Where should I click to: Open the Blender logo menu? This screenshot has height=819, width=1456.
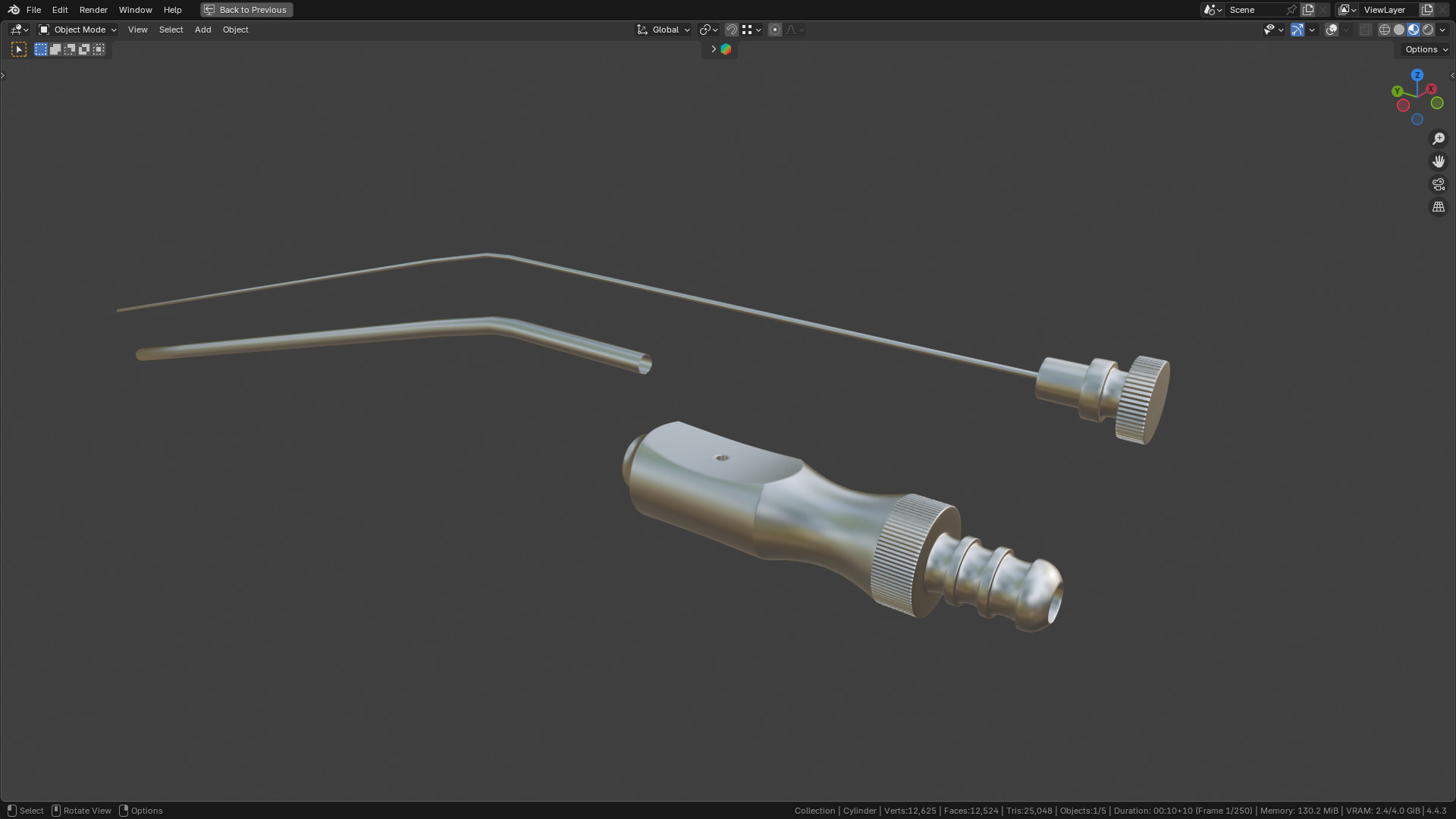[14, 10]
